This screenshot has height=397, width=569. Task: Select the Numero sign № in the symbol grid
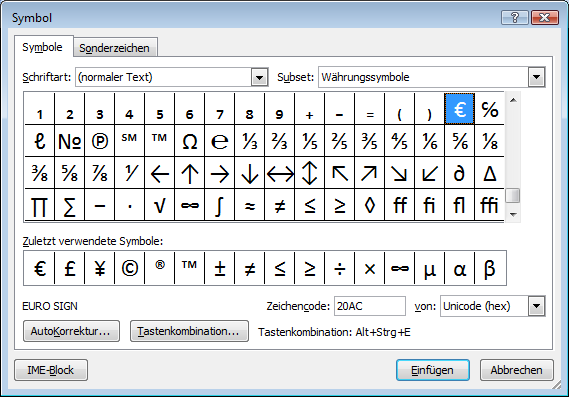click(69, 141)
